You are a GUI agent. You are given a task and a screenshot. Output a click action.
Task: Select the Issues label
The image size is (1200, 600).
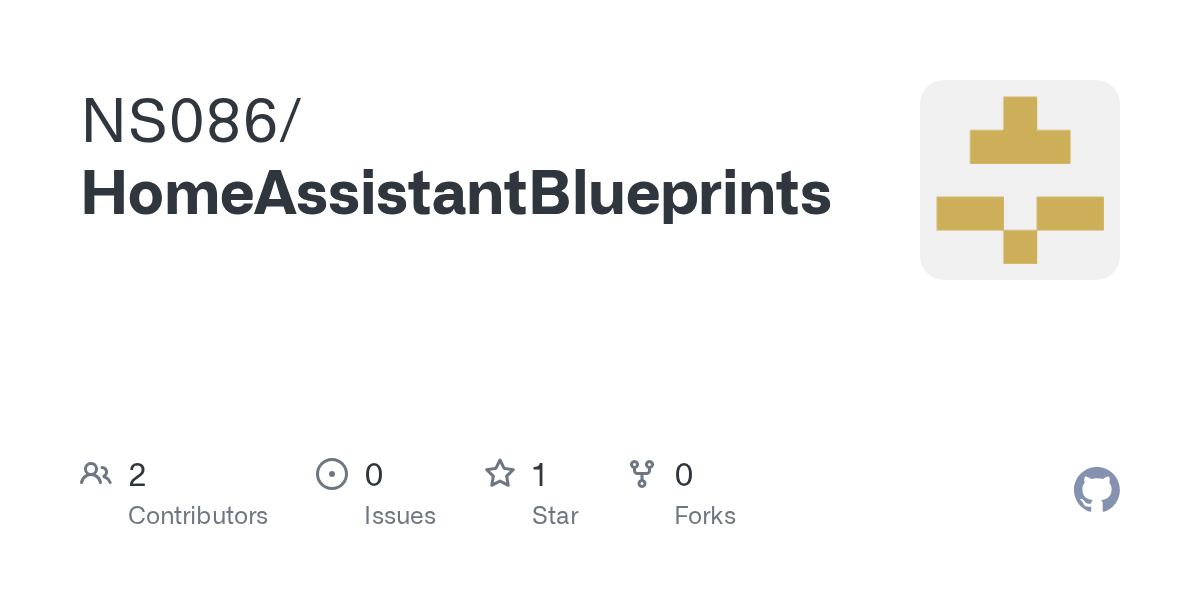point(400,516)
